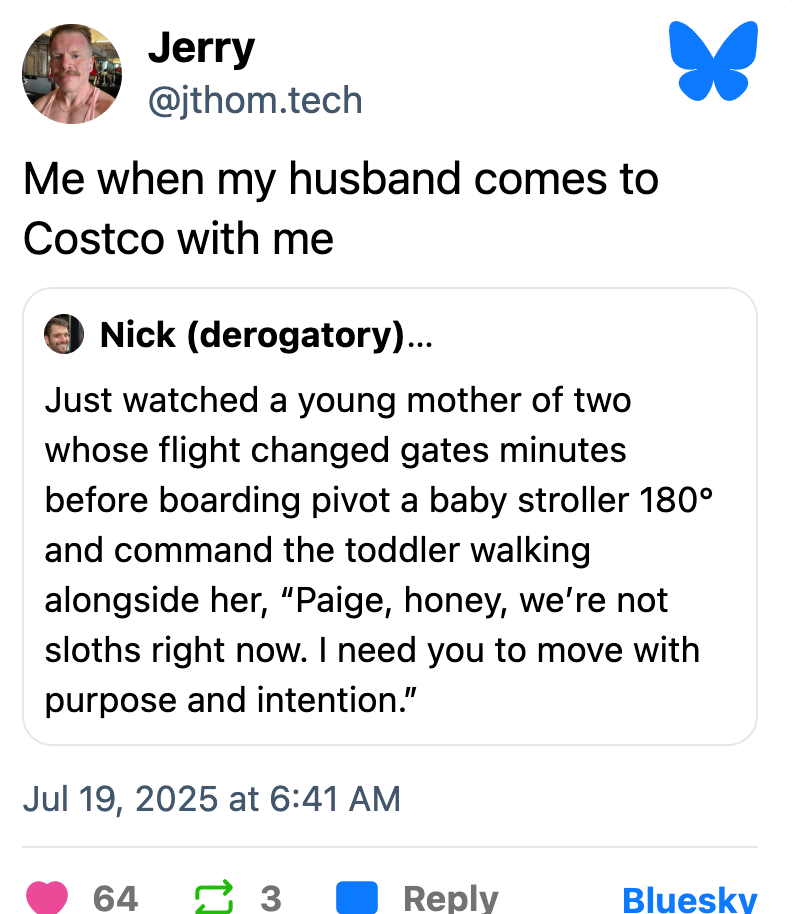
Task: Follow the Bluesky link at bottom right
Action: coord(689,898)
